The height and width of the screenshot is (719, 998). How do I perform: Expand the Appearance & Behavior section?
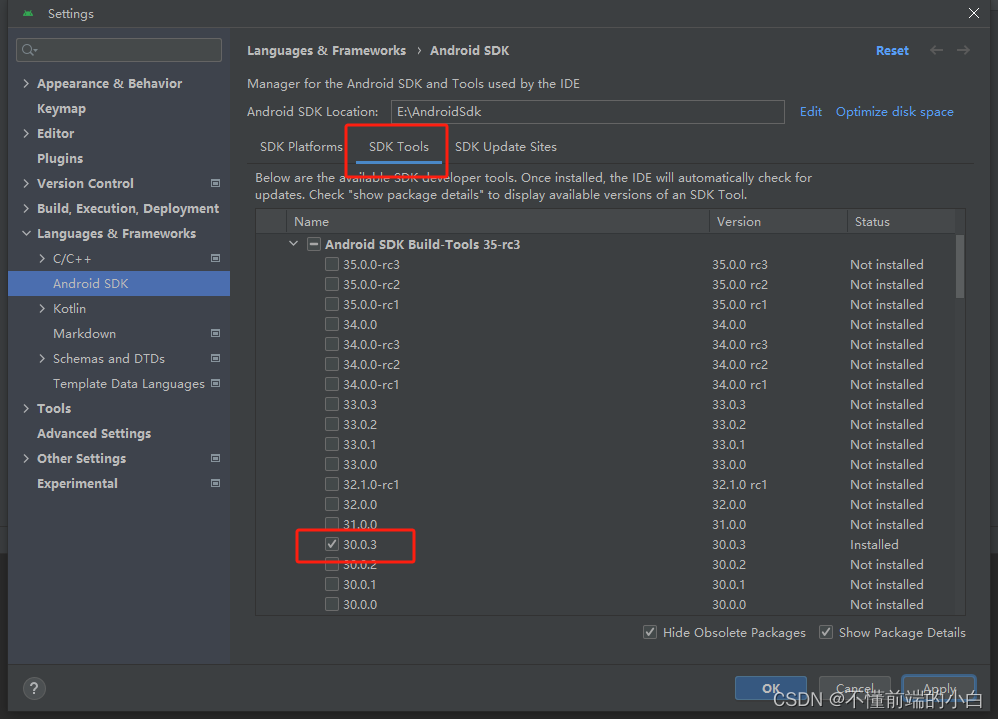click(26, 83)
